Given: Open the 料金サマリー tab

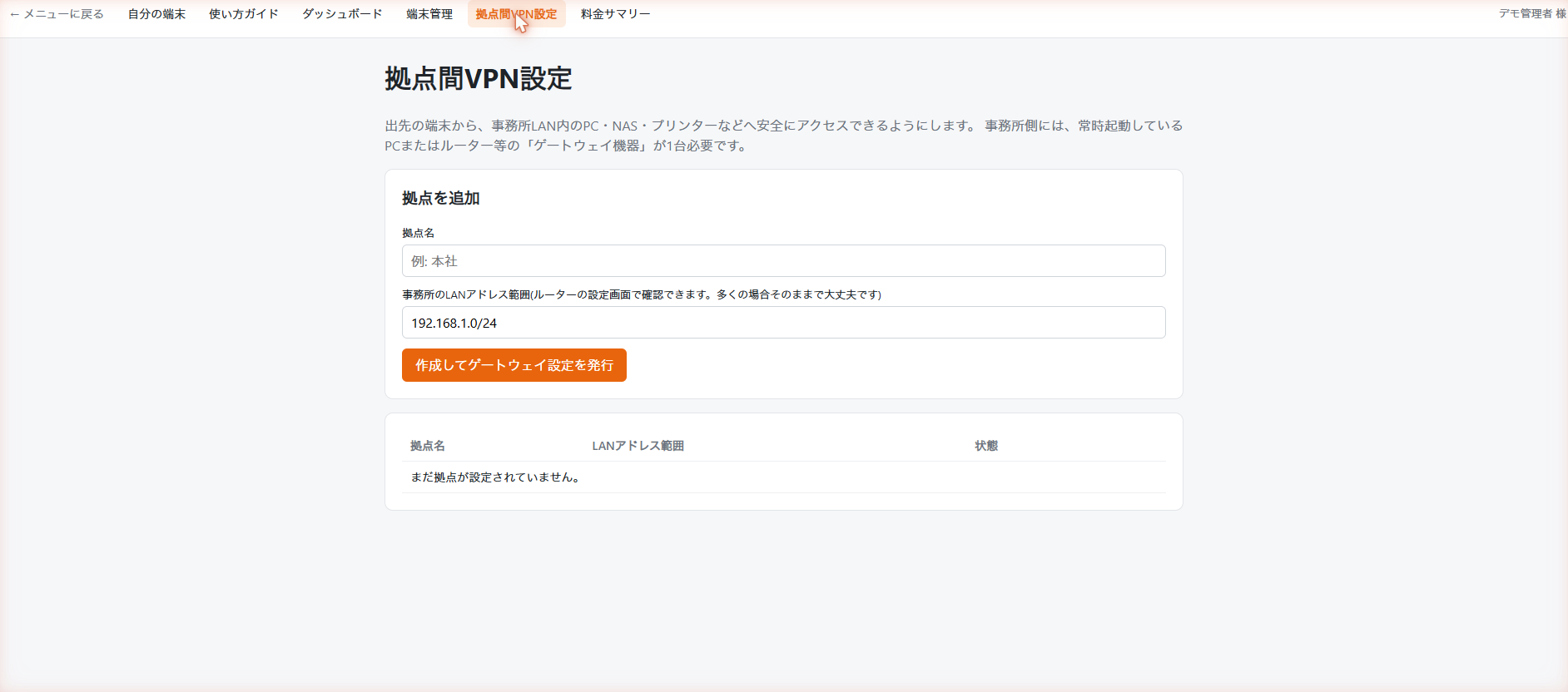Looking at the screenshot, I should coord(616,14).
